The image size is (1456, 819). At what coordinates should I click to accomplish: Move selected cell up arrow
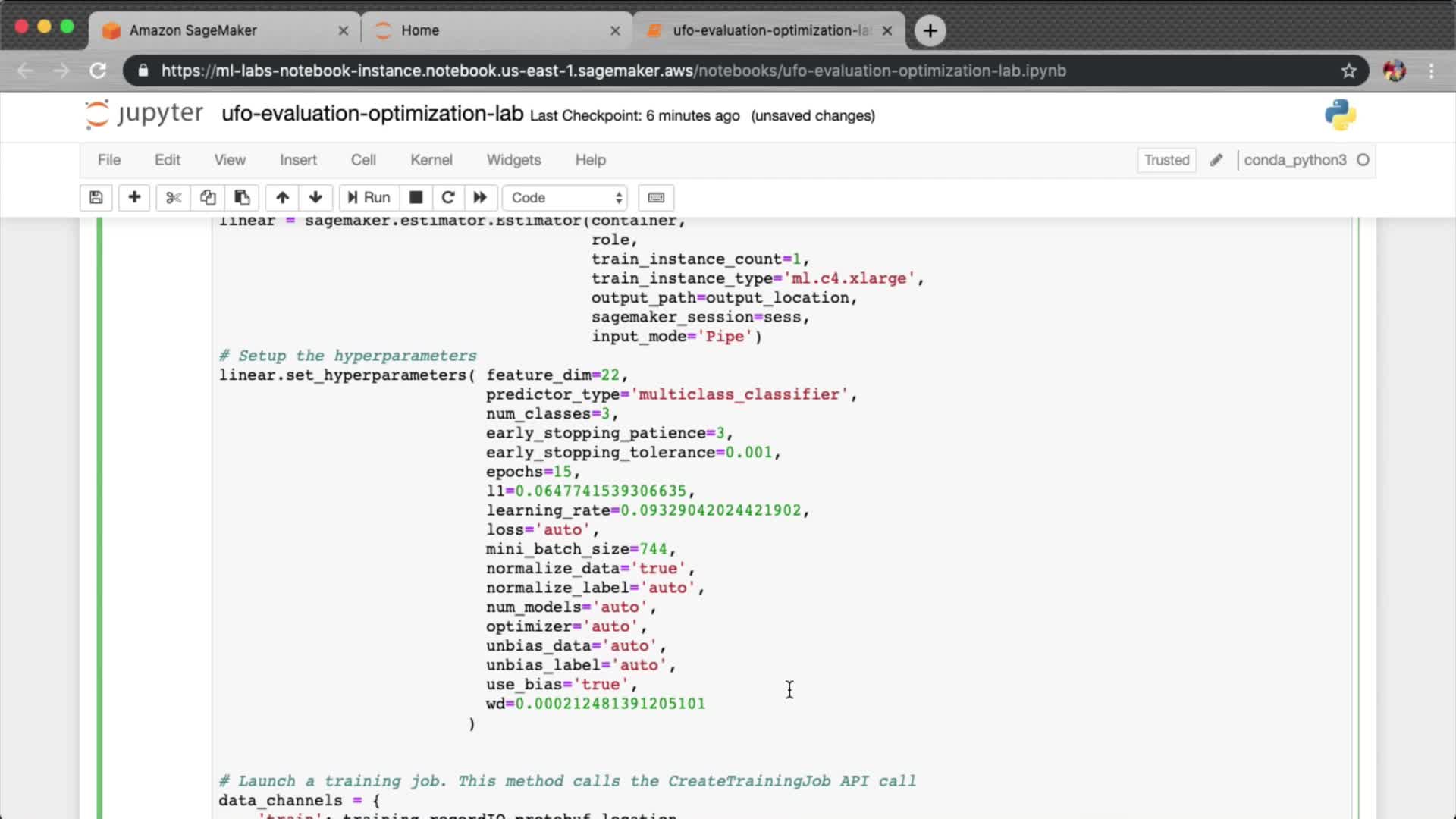[282, 197]
